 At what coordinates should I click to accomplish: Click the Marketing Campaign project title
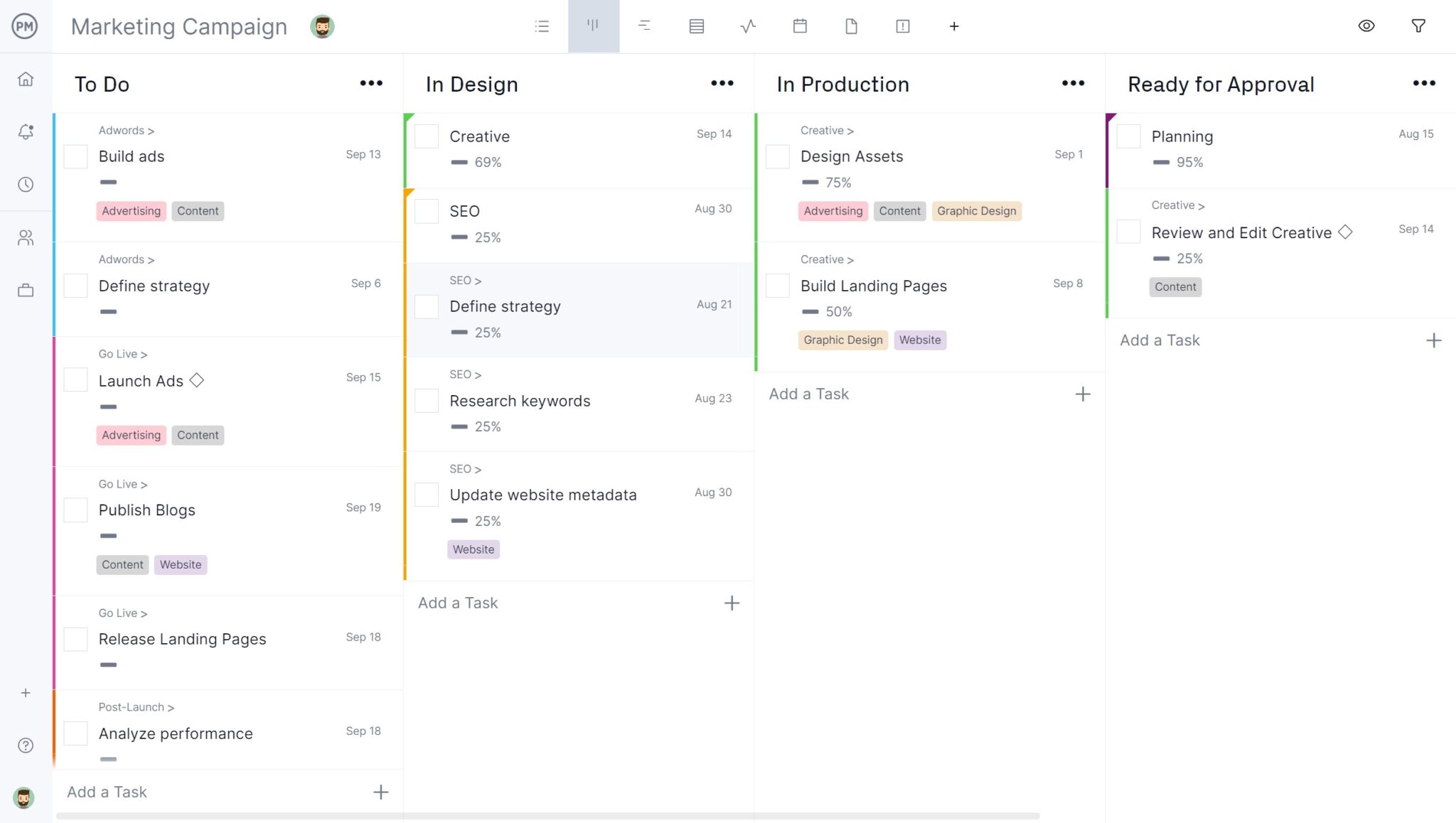point(178,26)
